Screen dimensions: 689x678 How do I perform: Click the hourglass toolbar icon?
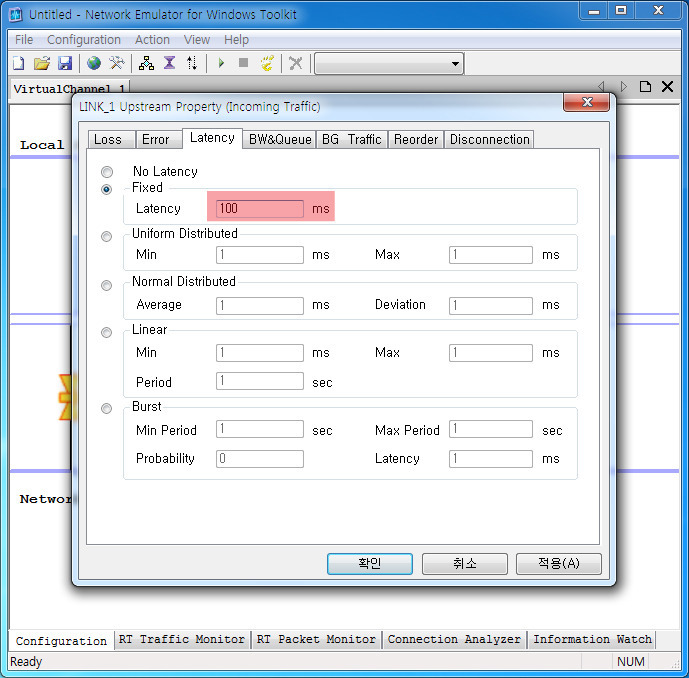(169, 63)
